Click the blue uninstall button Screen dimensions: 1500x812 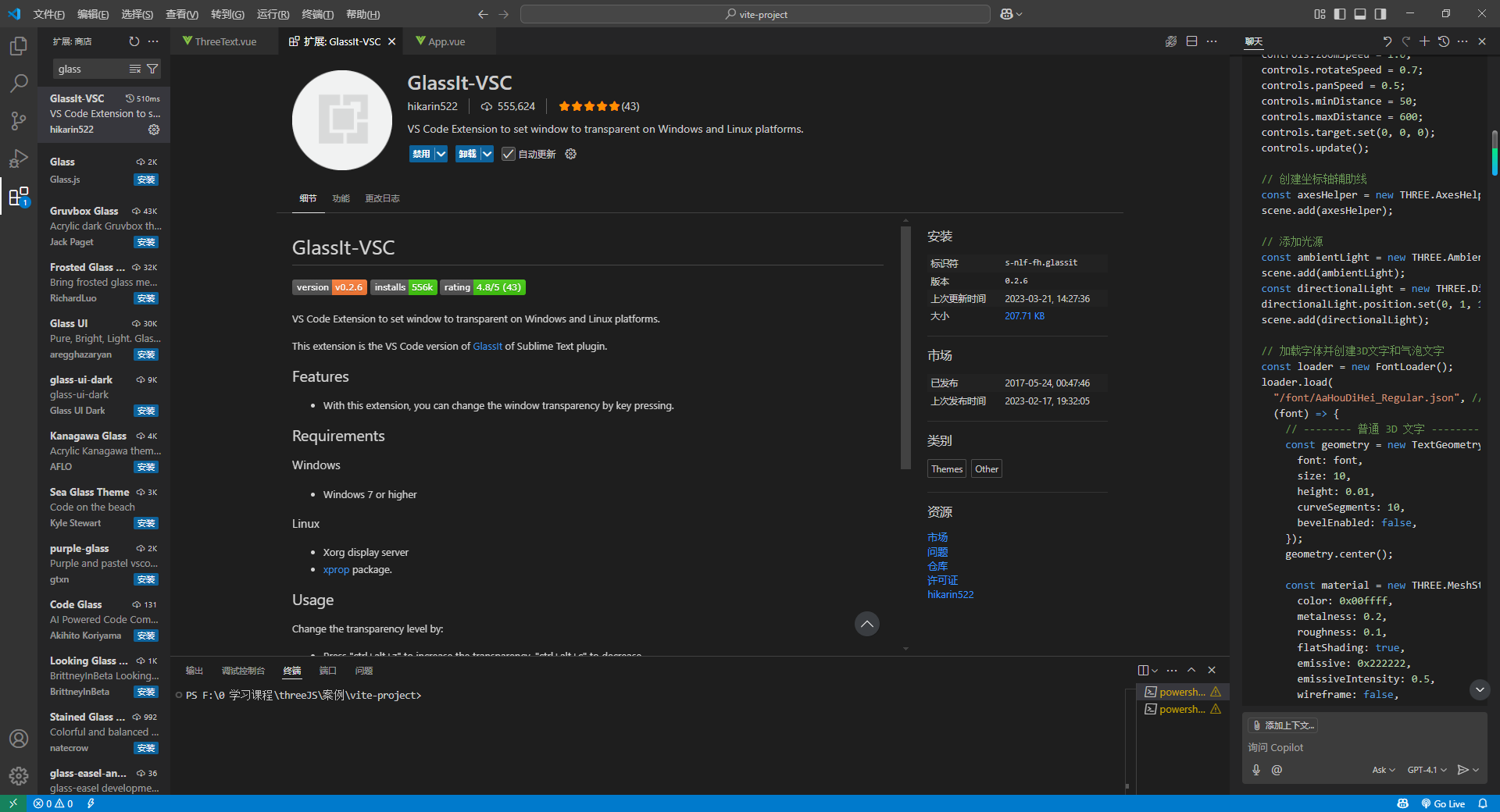[x=467, y=154]
